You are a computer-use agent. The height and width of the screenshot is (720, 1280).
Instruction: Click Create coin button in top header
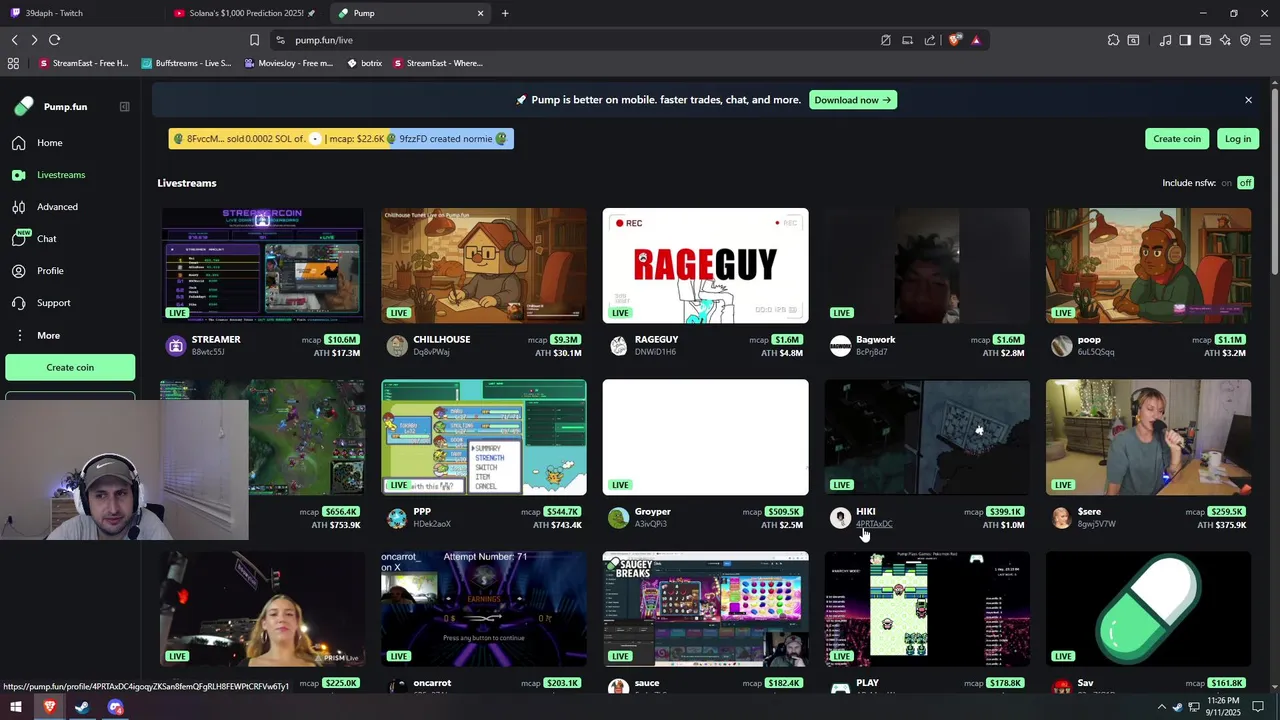[x=1177, y=139]
